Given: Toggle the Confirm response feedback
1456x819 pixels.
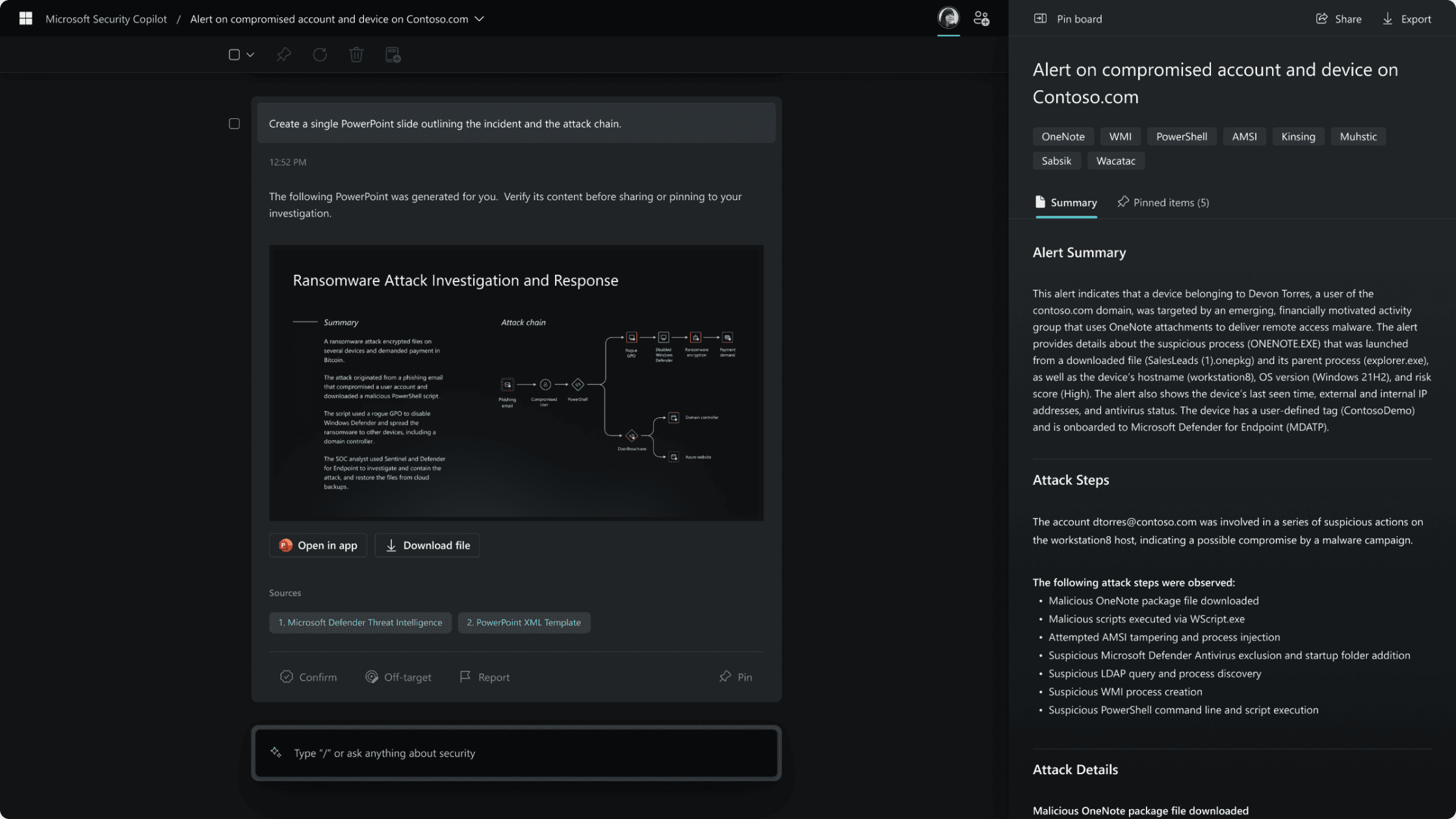Looking at the screenshot, I should tap(309, 676).
